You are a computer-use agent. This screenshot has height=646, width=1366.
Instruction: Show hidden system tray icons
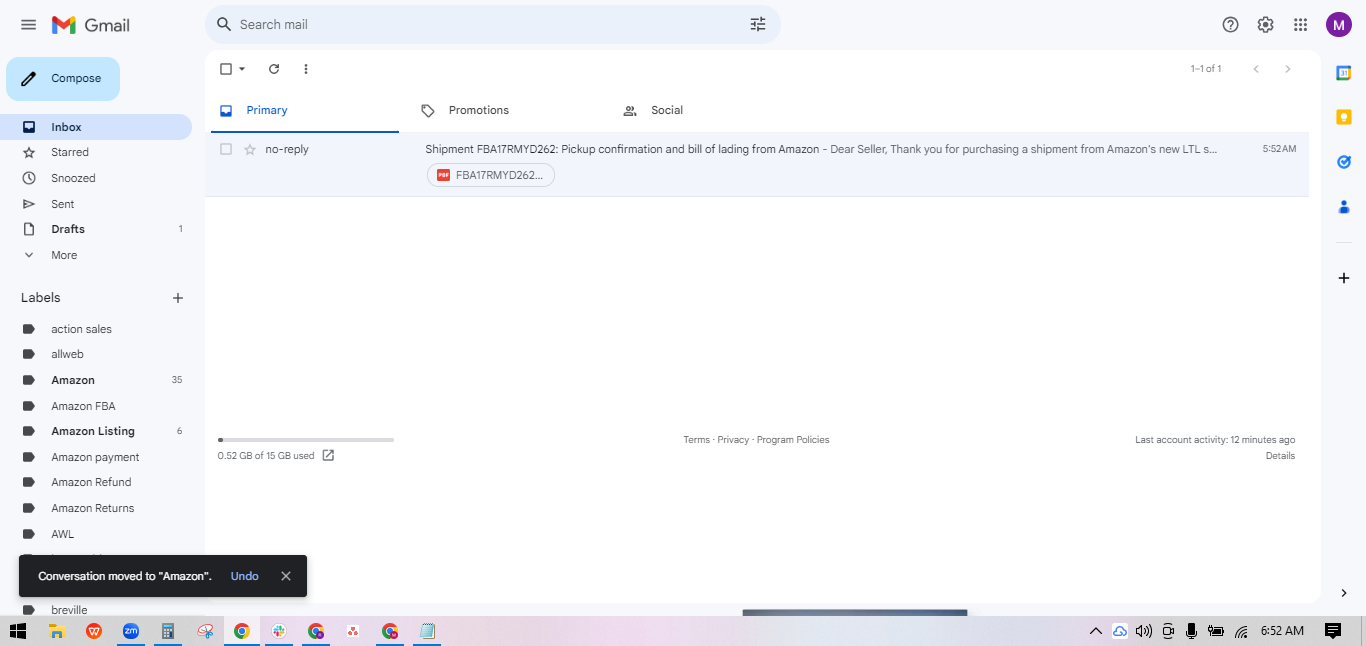[x=1096, y=631]
